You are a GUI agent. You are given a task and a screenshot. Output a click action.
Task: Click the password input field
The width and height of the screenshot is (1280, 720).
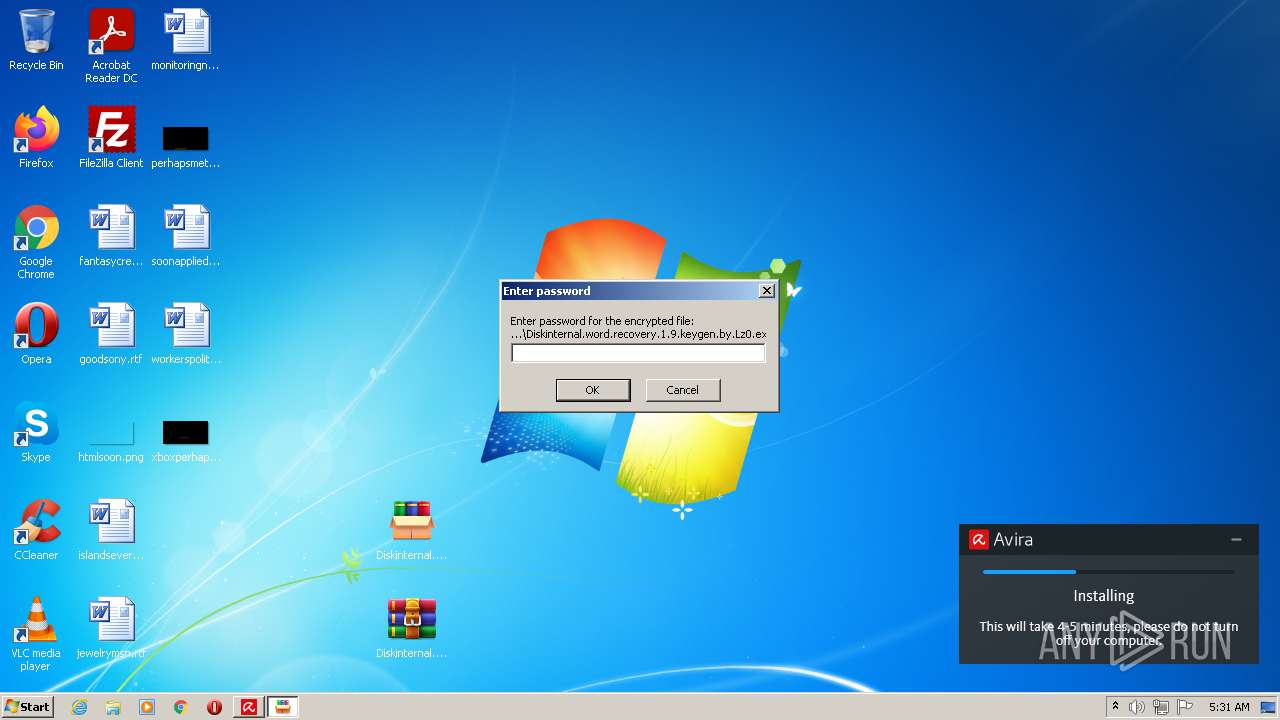pyautogui.click(x=638, y=353)
